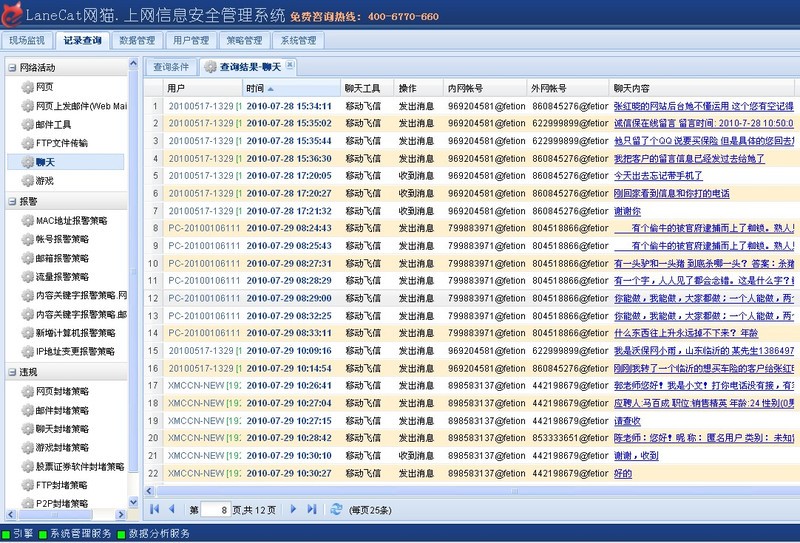Open chat content link '请查收'
The image size is (800, 543).
point(628,421)
